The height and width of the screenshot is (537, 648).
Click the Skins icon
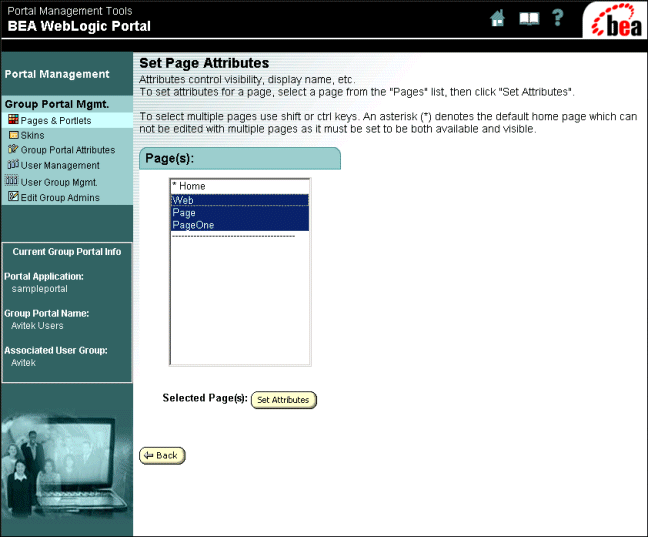coord(14,135)
